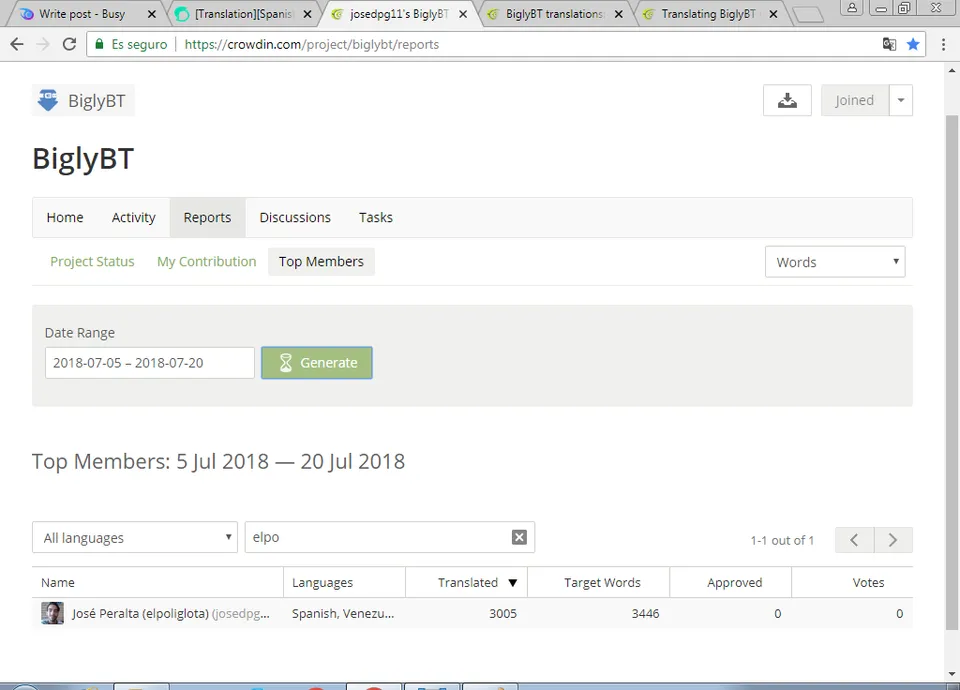Click the Joined button
Screen dimensions: 960x690
855,100
